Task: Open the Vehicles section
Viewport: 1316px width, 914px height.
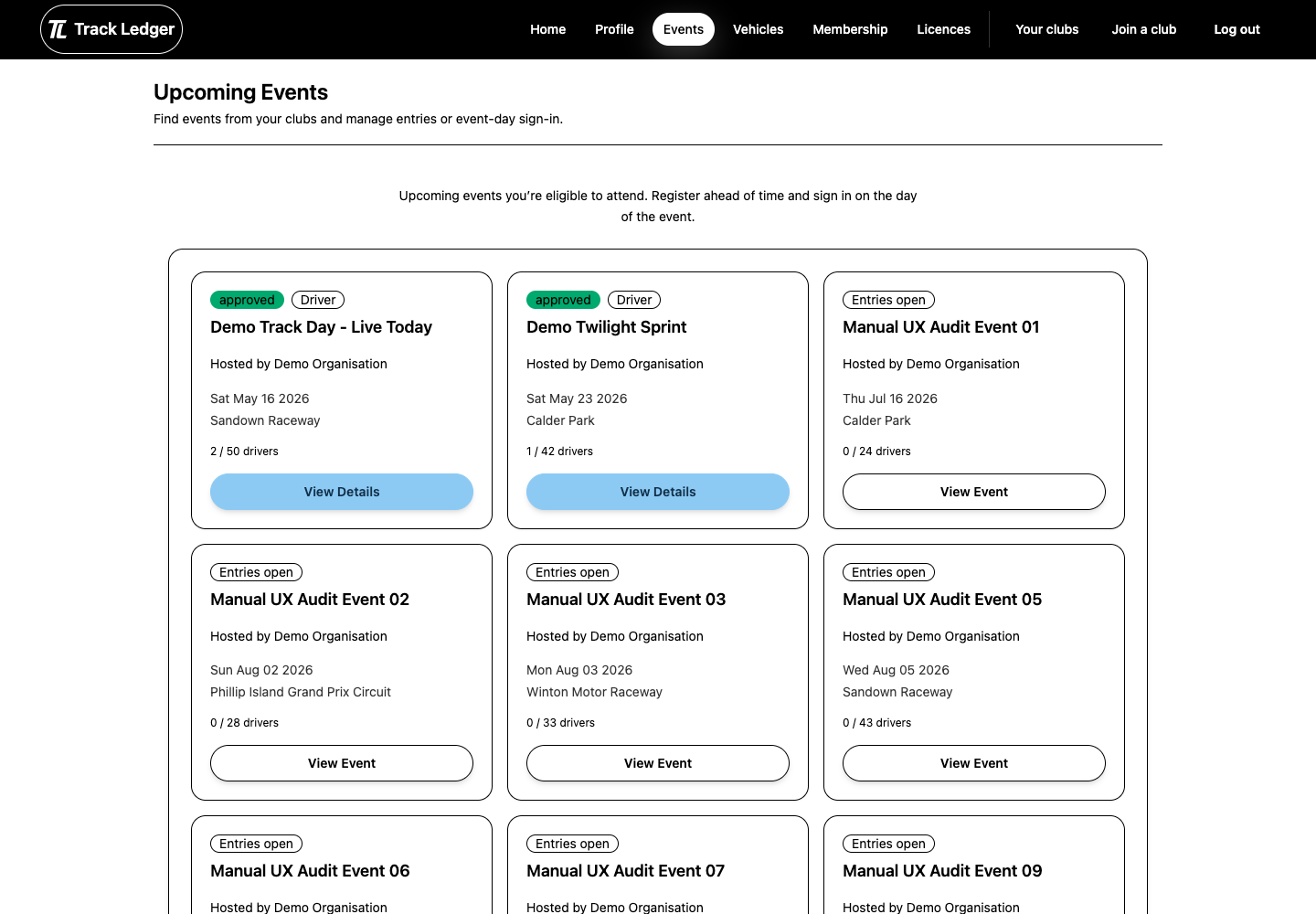Action: [758, 29]
